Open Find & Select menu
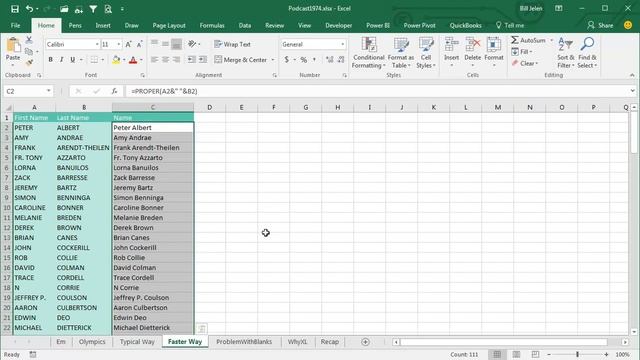 (x=587, y=53)
